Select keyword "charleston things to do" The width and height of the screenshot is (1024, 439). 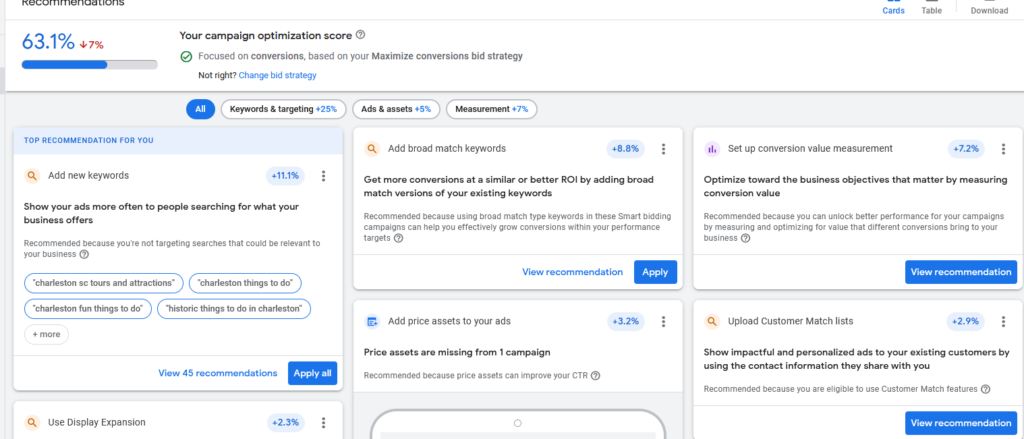246,284
